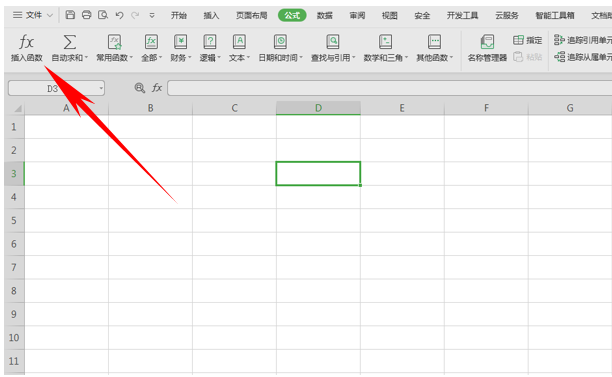Click Trace Precedents (追踪引用单元格)

[x=583, y=40]
